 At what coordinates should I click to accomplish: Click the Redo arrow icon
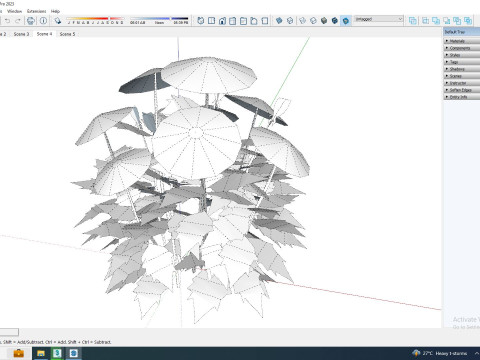[x=18, y=21]
